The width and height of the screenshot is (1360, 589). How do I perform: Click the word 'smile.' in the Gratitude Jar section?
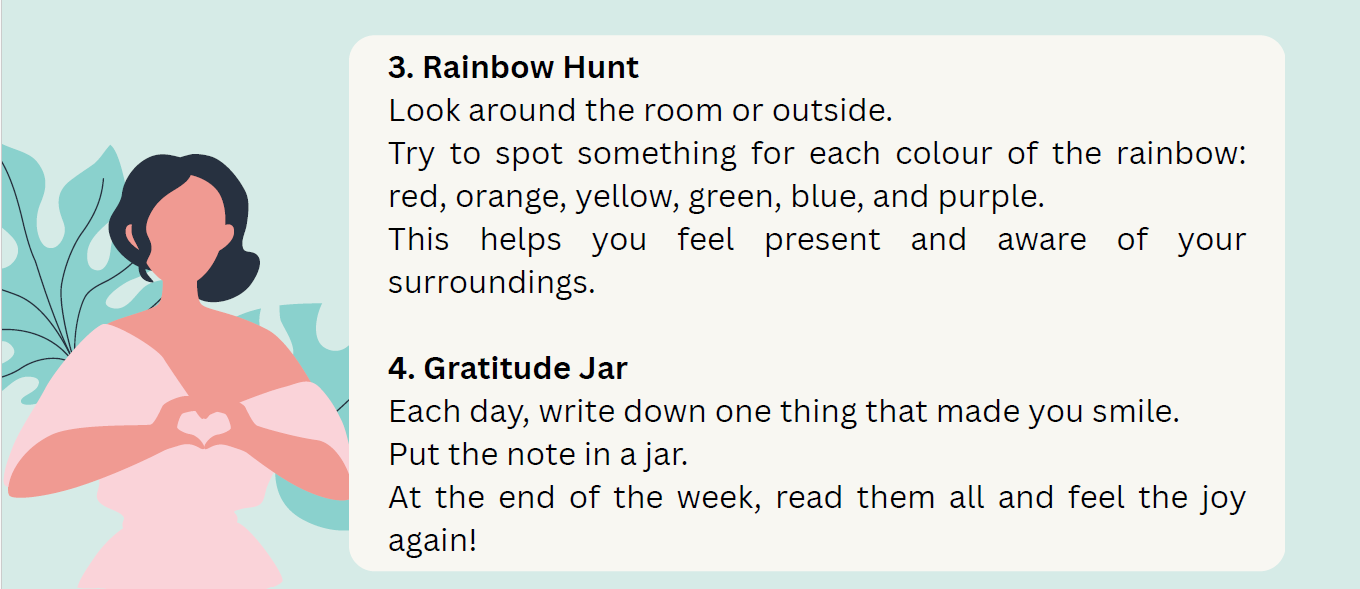click(1139, 411)
